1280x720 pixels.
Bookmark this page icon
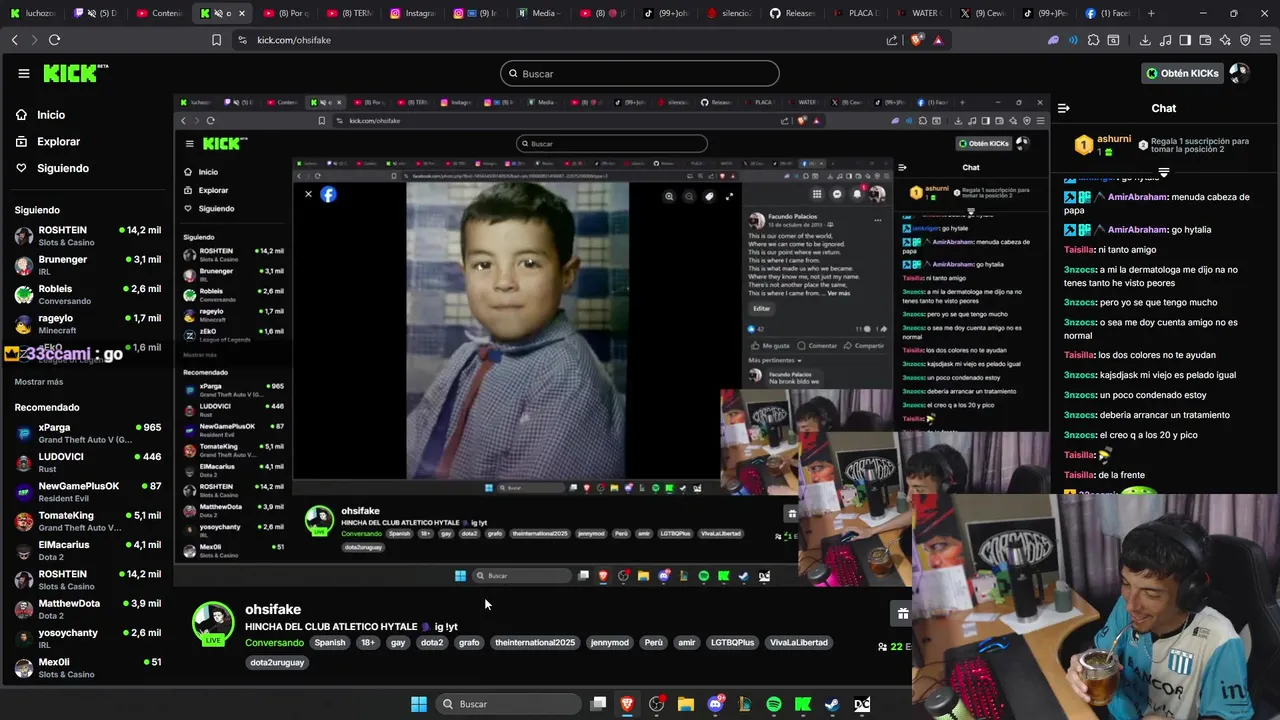[x=216, y=40]
